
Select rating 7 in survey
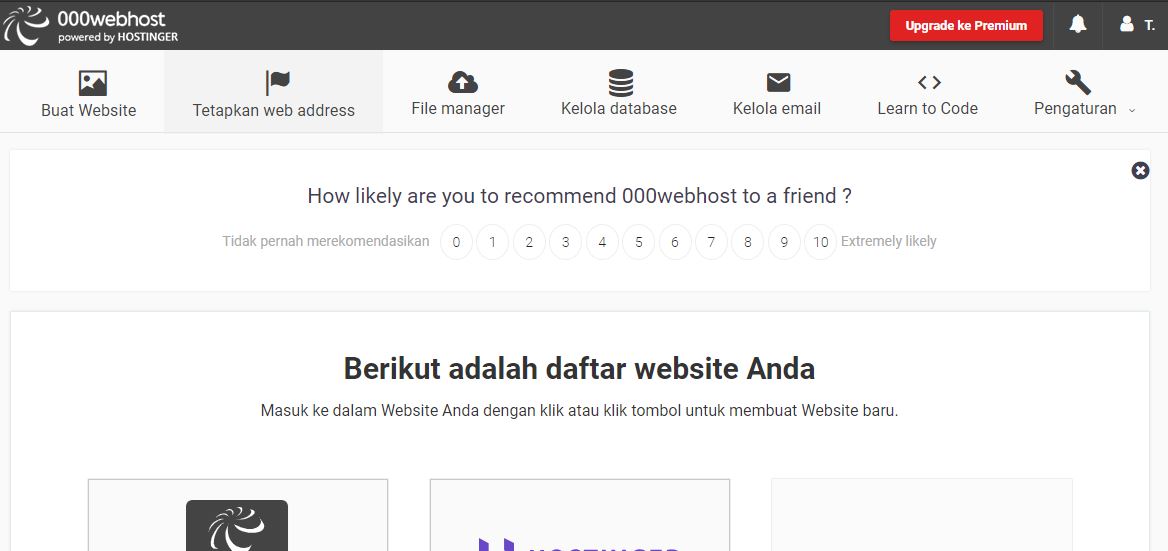[711, 242]
